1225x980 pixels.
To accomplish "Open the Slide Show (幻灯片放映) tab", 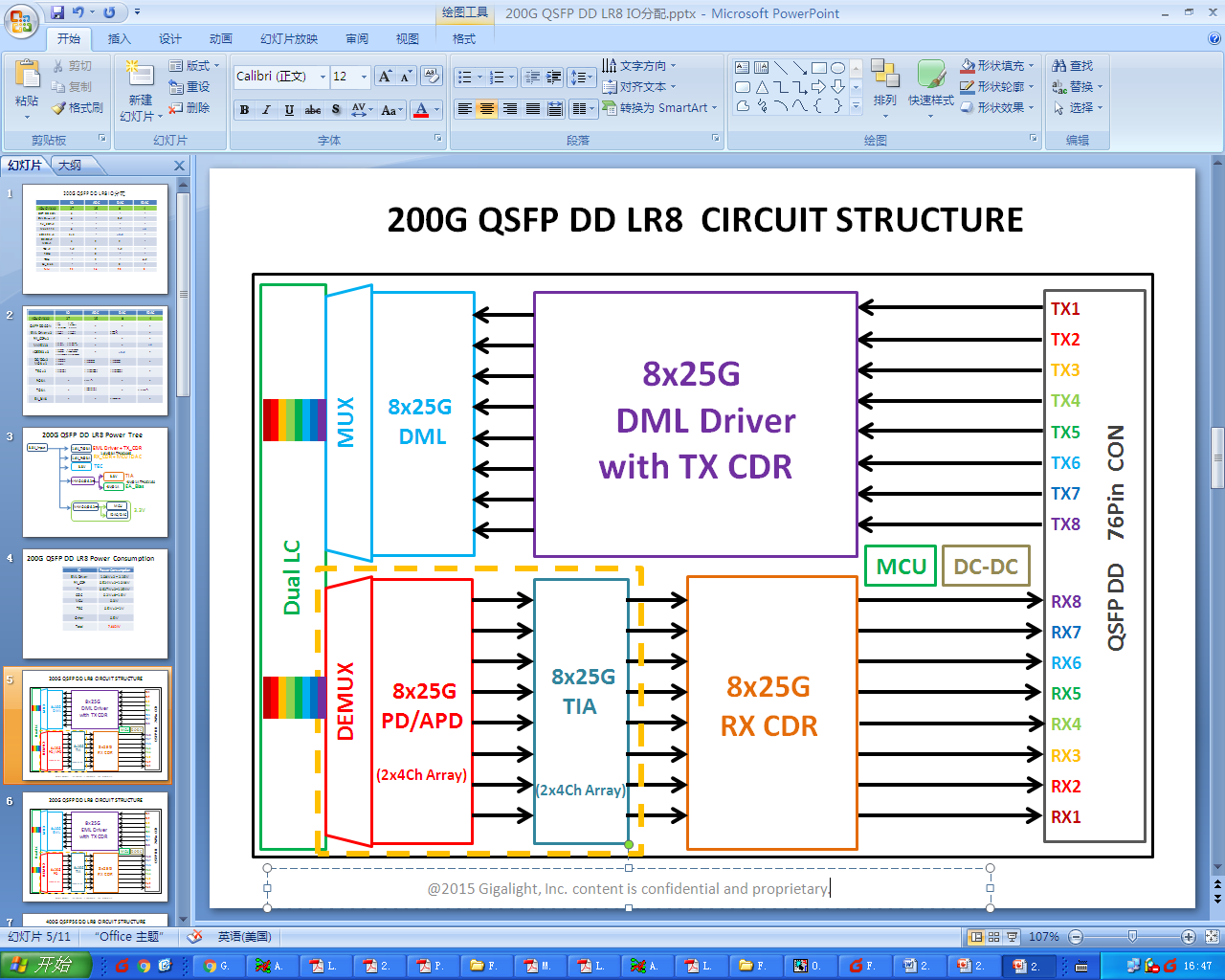I will pyautogui.click(x=289, y=39).
